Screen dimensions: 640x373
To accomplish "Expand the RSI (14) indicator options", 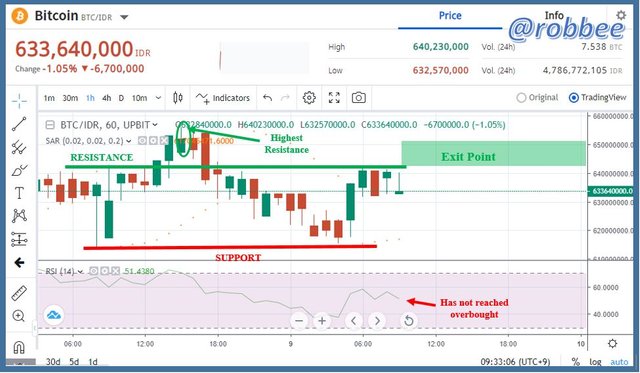I will pos(80,271).
